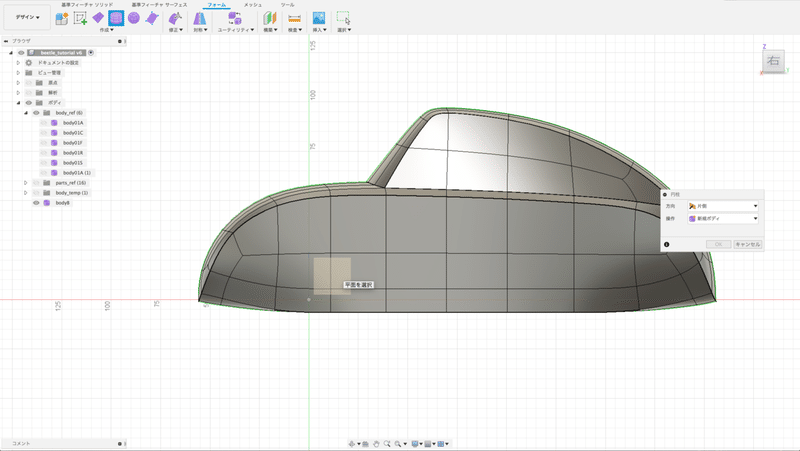Click the ViewCube right face
Viewport: 800px width, 451px height.
[x=773, y=61]
